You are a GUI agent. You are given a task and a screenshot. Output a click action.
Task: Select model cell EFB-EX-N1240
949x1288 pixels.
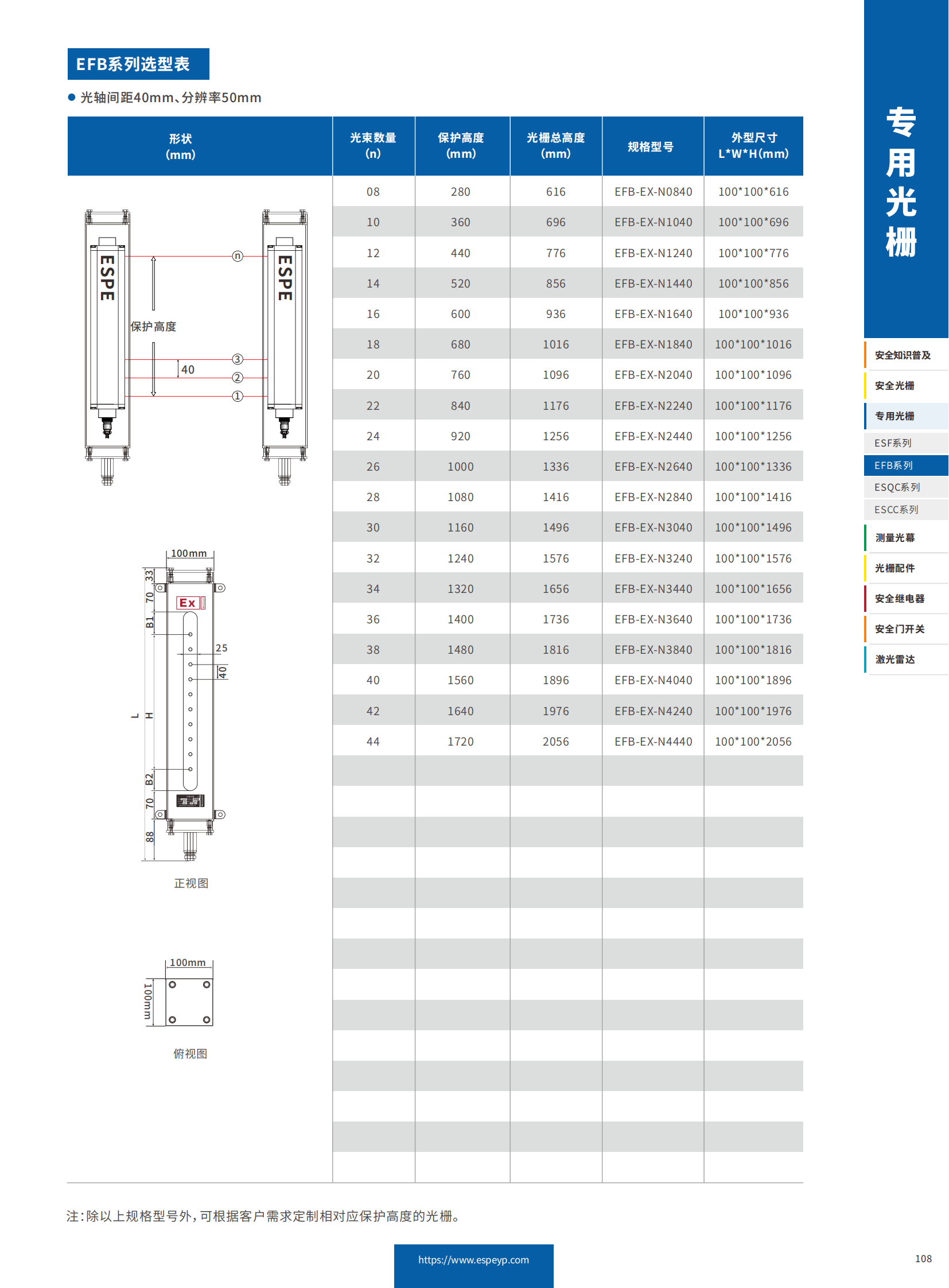(653, 254)
